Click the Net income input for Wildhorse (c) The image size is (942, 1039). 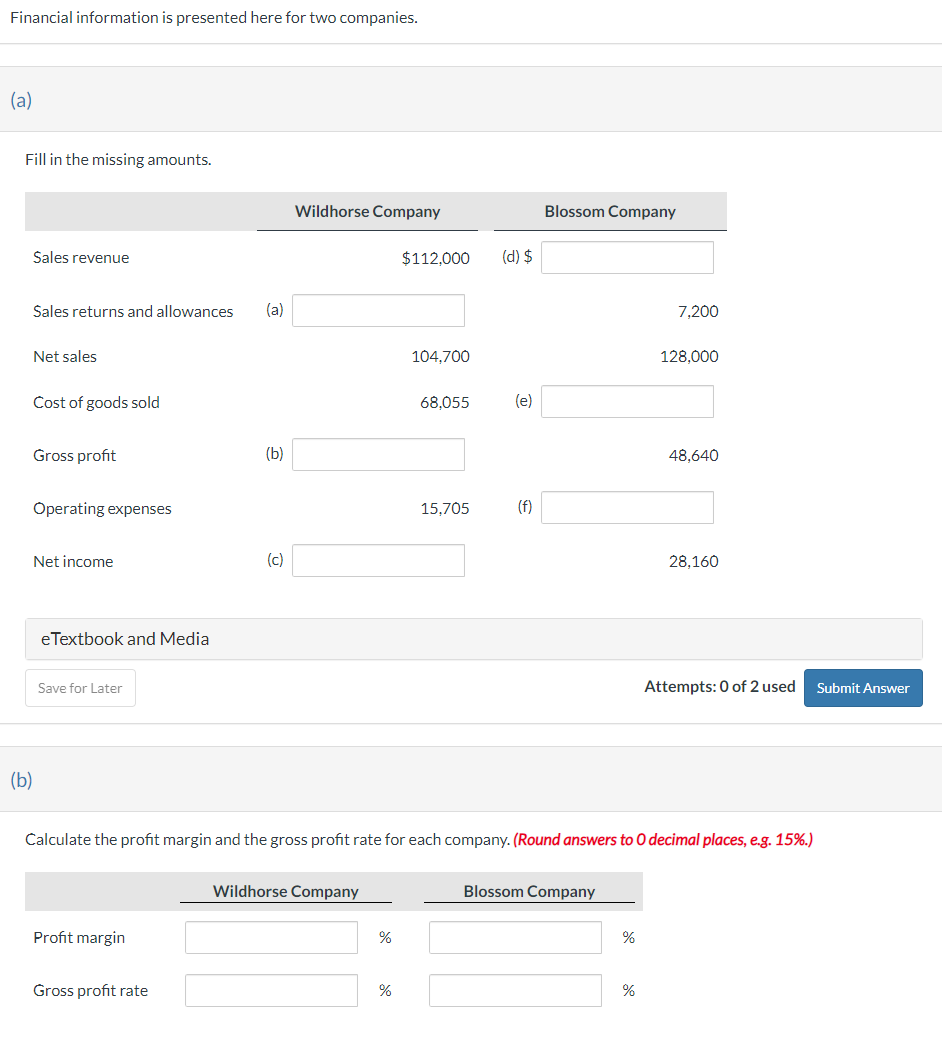[x=378, y=560]
